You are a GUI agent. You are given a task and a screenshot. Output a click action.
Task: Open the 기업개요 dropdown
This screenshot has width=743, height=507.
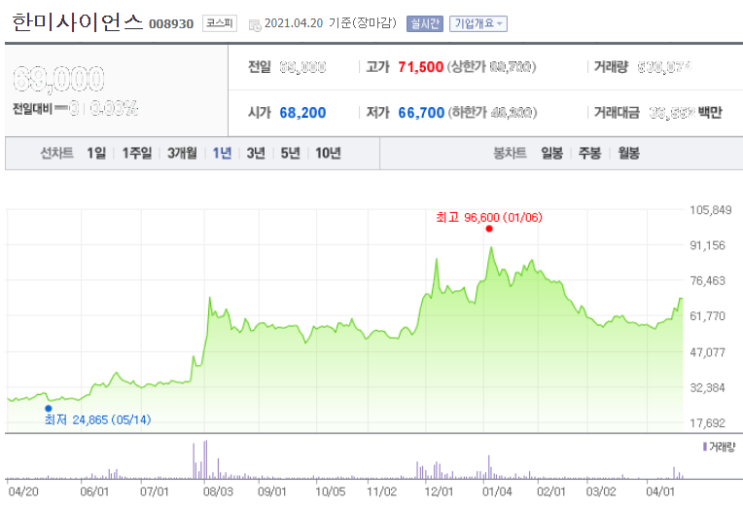pos(478,24)
